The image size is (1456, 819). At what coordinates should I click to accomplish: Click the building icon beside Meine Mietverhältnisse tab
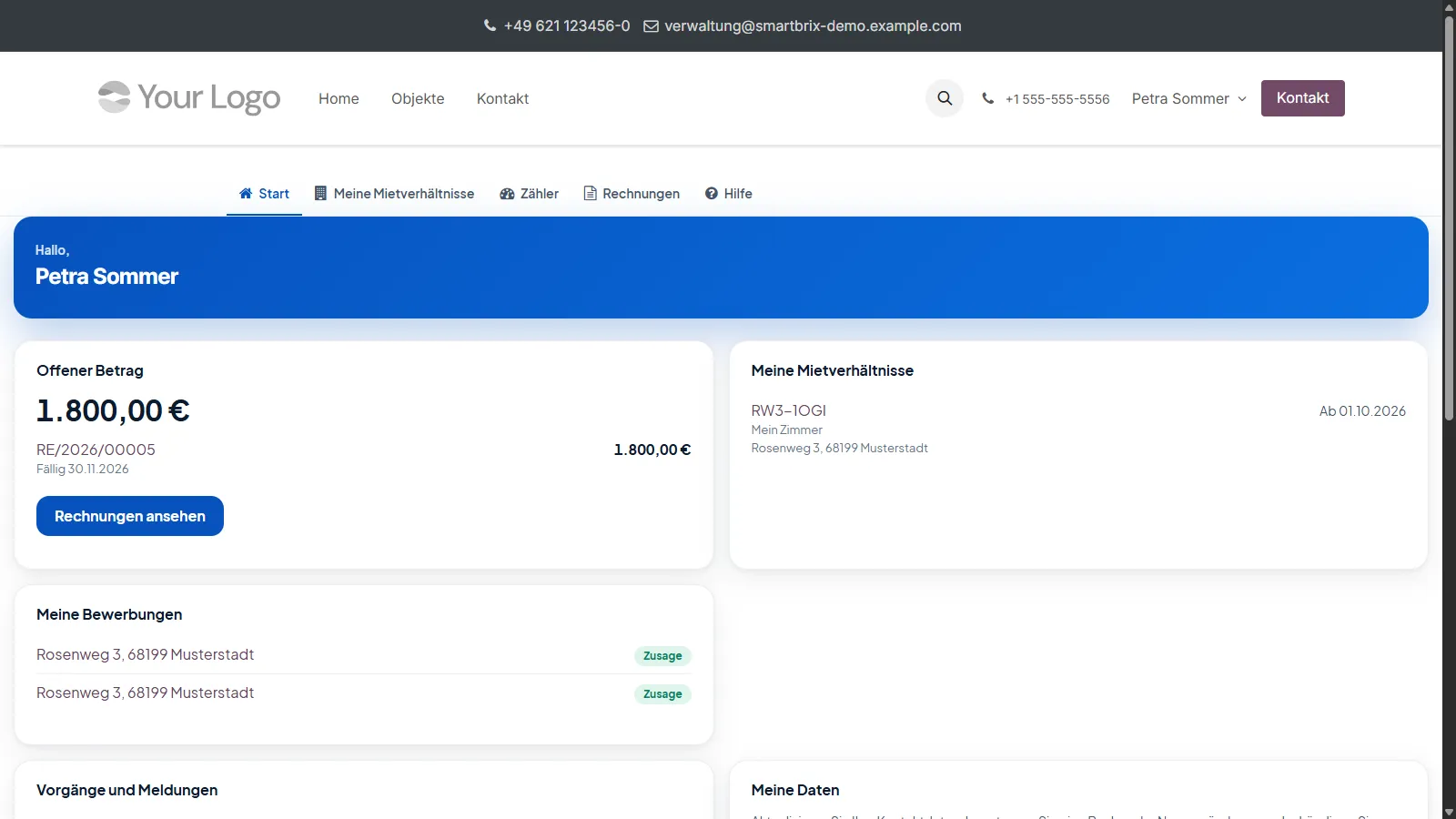point(320,193)
